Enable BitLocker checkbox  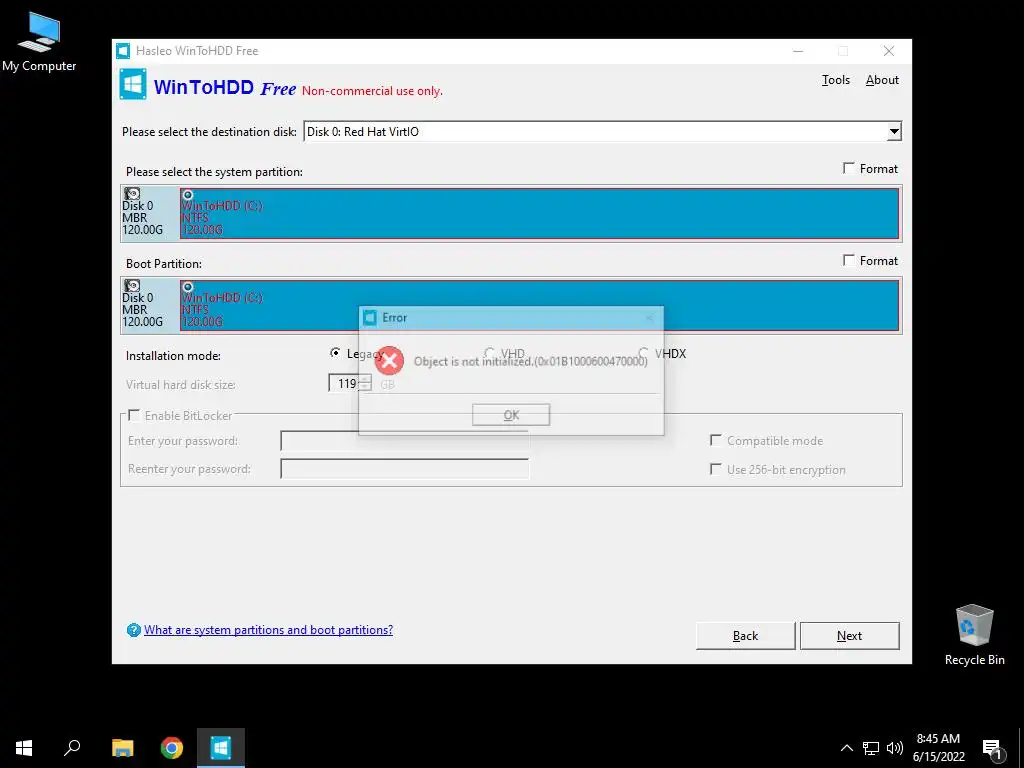pos(134,415)
